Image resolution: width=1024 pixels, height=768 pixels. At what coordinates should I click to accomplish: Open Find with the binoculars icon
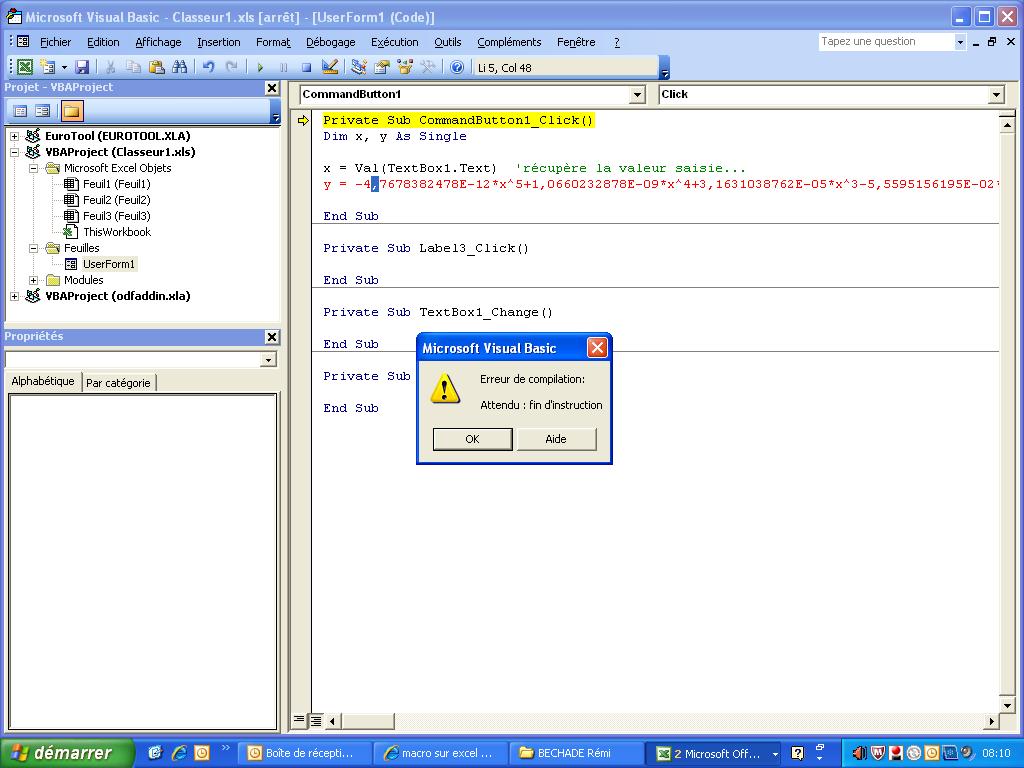[180, 67]
